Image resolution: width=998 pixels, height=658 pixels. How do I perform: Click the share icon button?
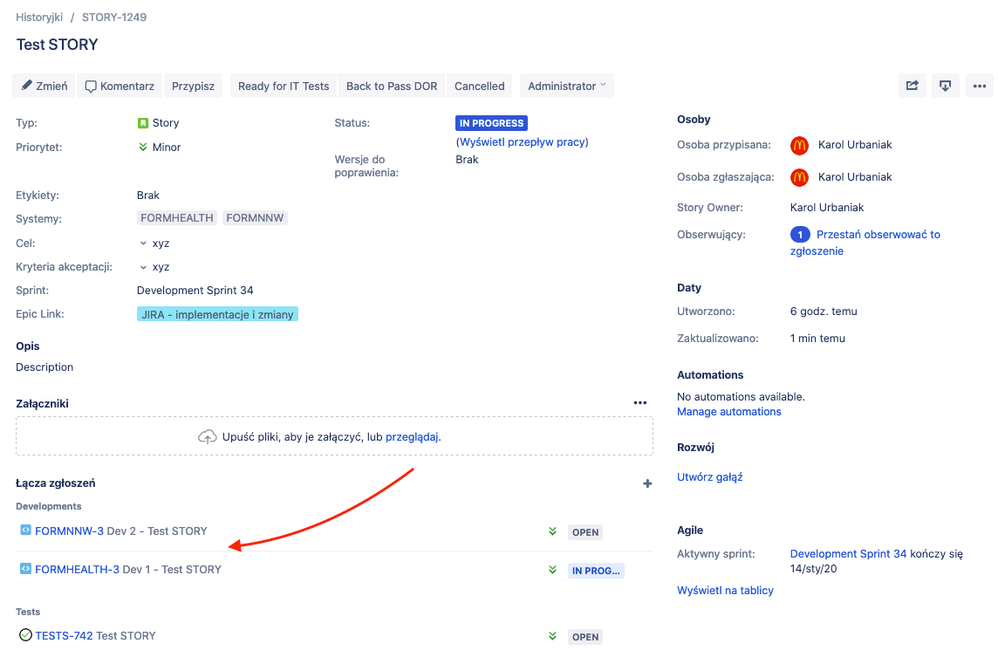[912, 86]
